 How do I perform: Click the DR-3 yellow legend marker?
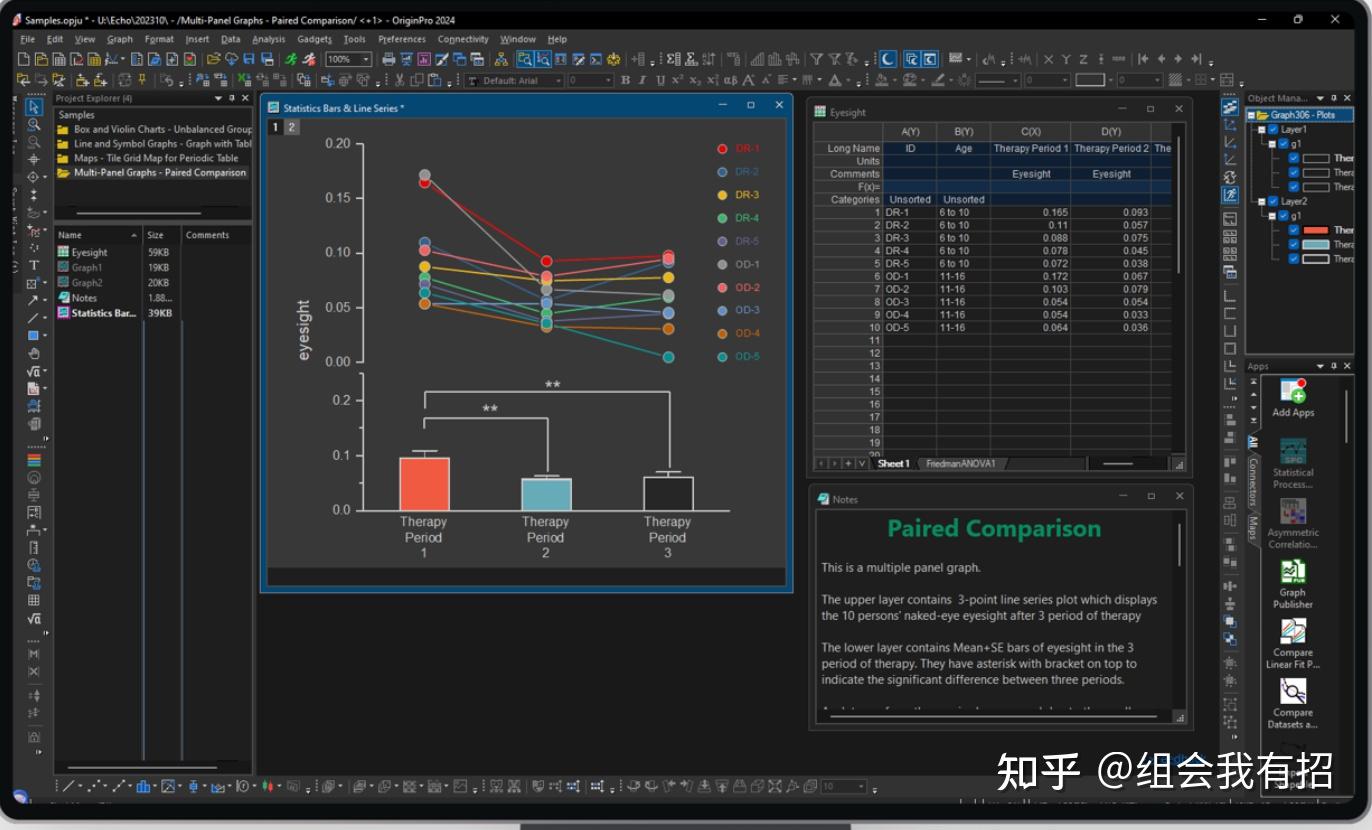point(722,195)
